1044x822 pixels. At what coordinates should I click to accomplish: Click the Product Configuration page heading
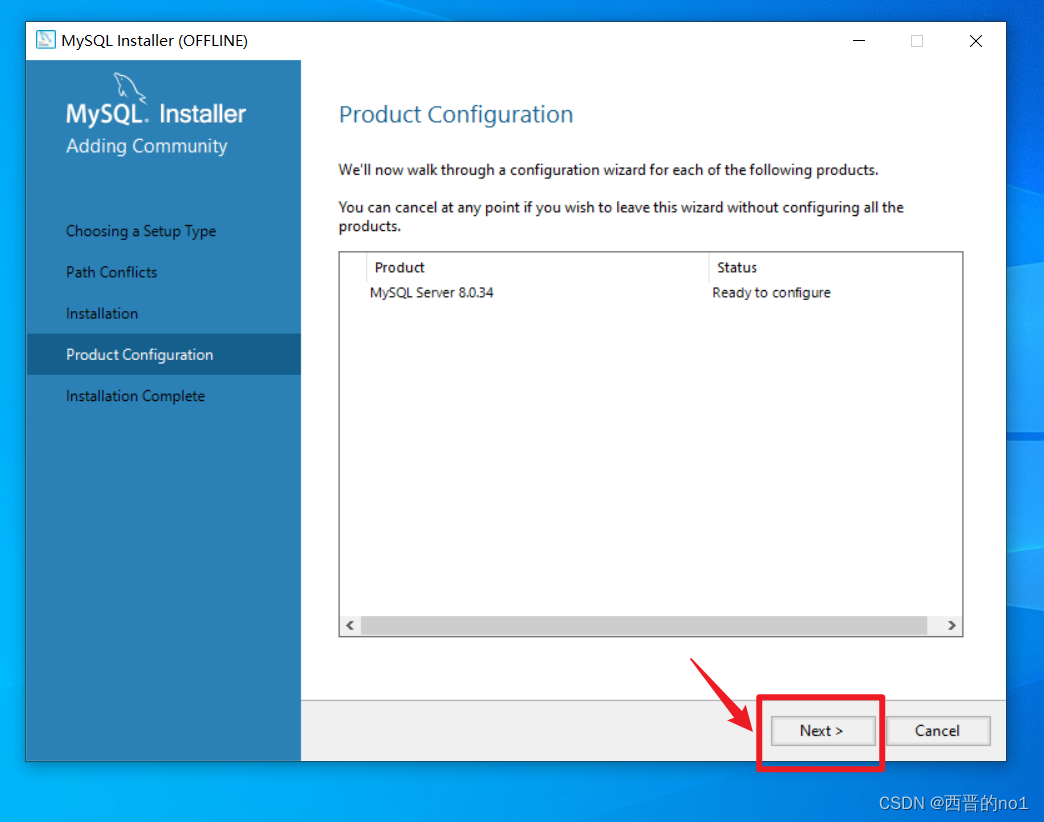click(x=456, y=114)
